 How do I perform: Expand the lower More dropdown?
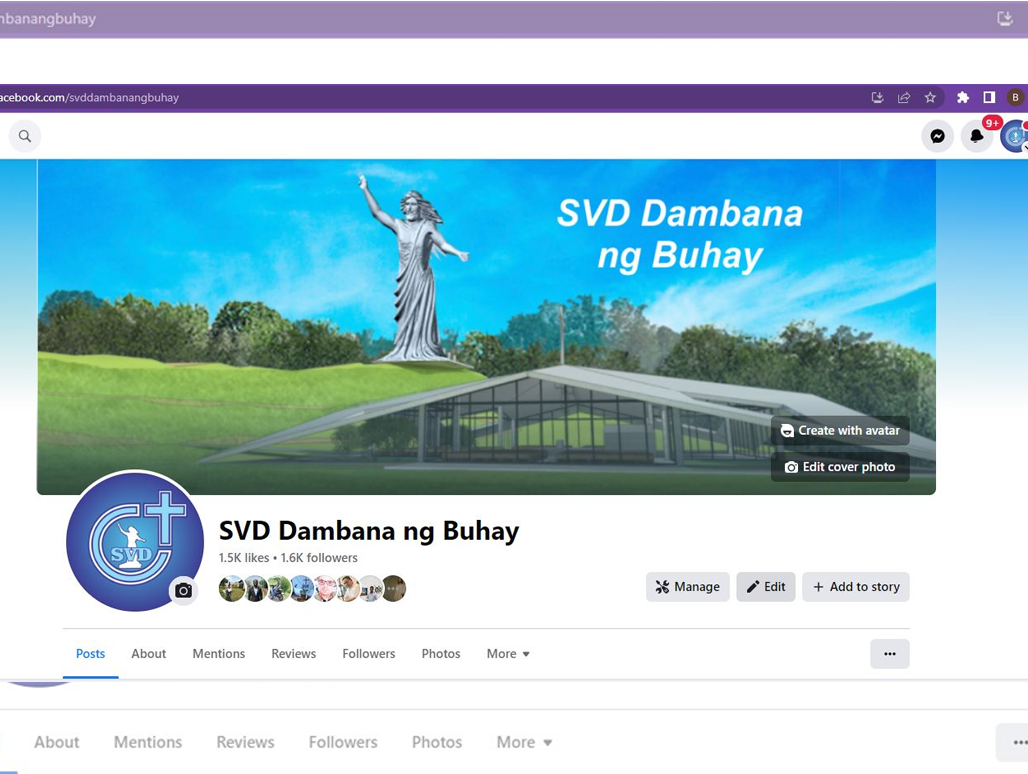pyautogui.click(x=524, y=742)
